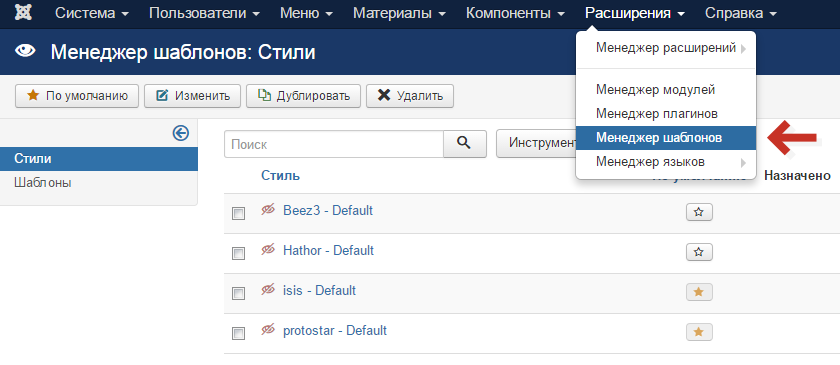840x365 pixels.
Task: Check the Hathor - Default row checkbox
Action: (238, 254)
